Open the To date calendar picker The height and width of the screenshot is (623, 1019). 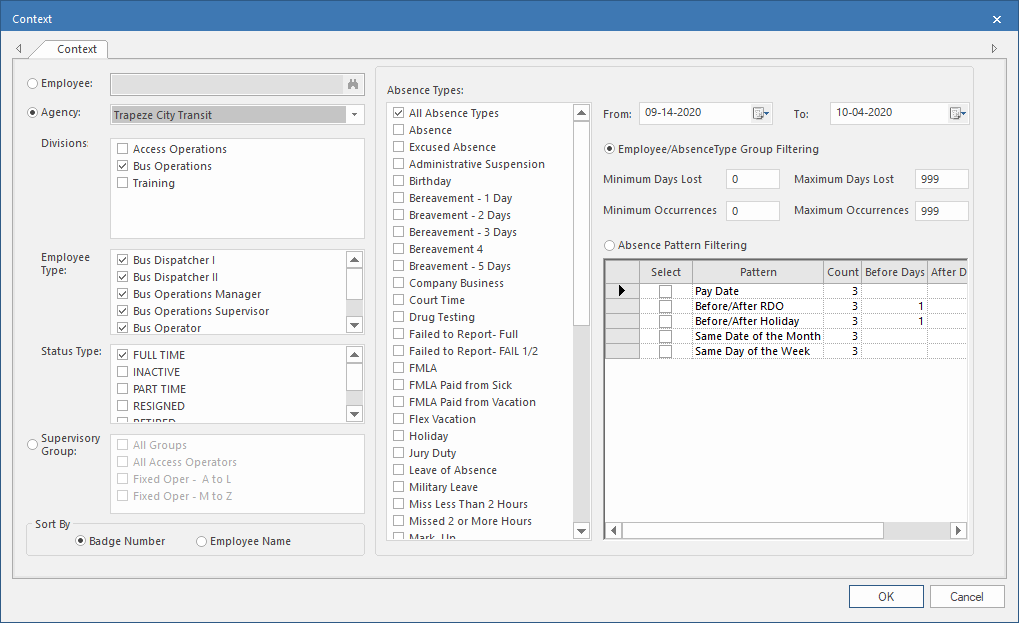pyautogui.click(x=957, y=114)
